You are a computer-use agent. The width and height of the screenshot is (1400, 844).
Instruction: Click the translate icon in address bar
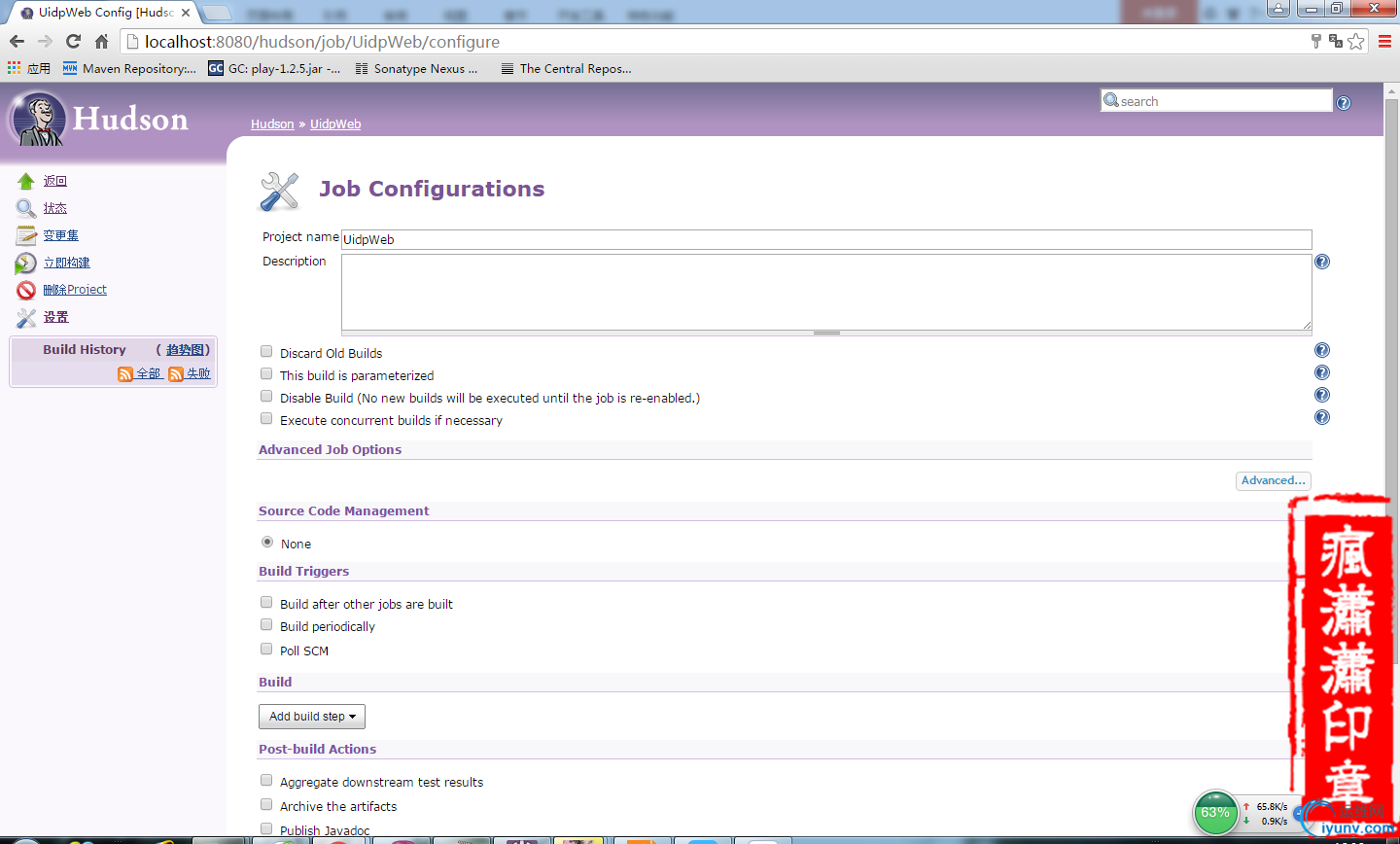(1336, 41)
